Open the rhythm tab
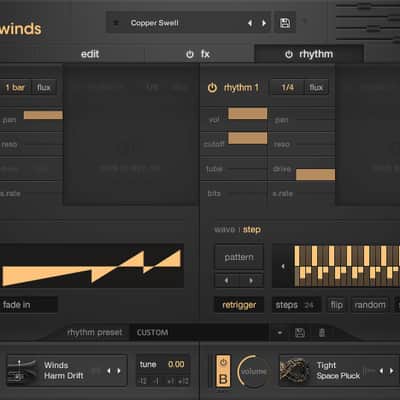Image resolution: width=400 pixels, height=400 pixels. click(316, 54)
